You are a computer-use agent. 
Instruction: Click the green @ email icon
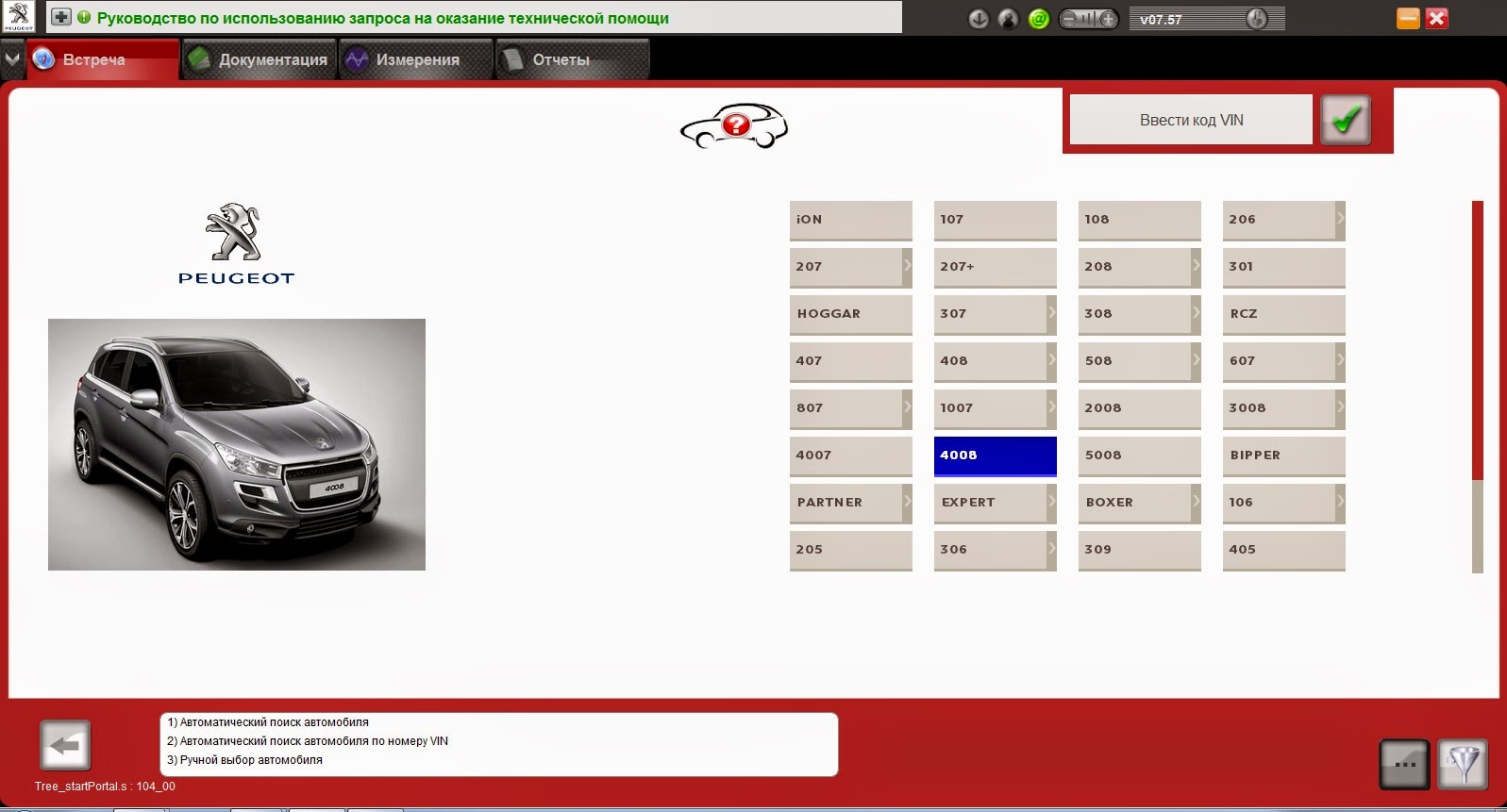(1039, 19)
